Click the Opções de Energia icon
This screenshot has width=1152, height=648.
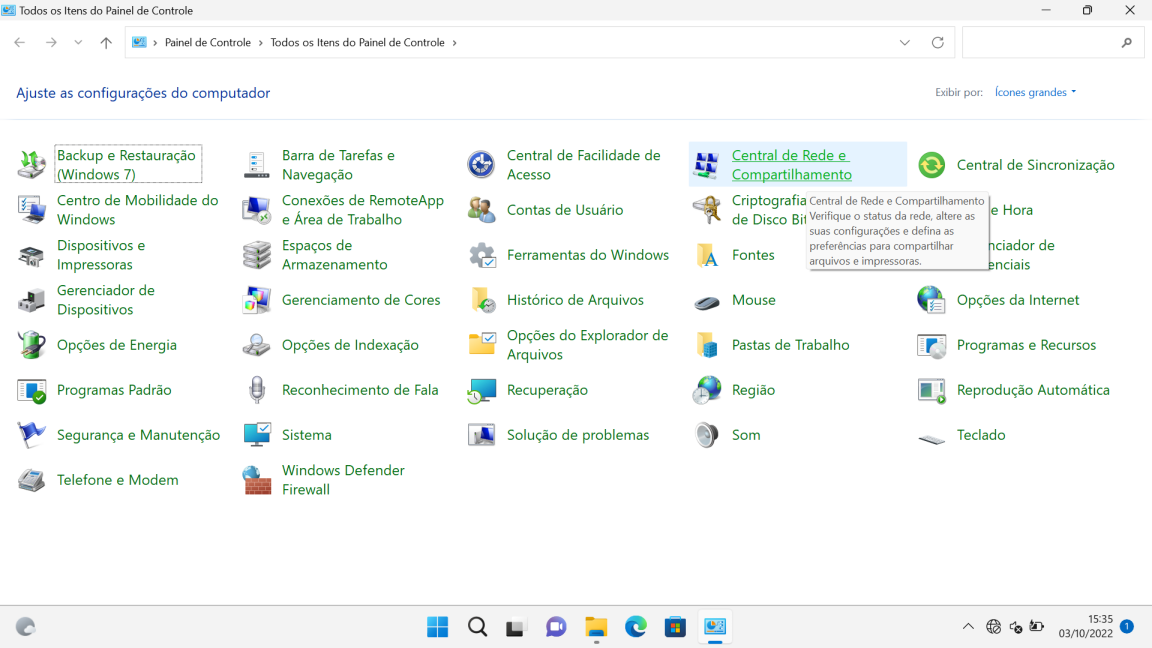coord(32,345)
